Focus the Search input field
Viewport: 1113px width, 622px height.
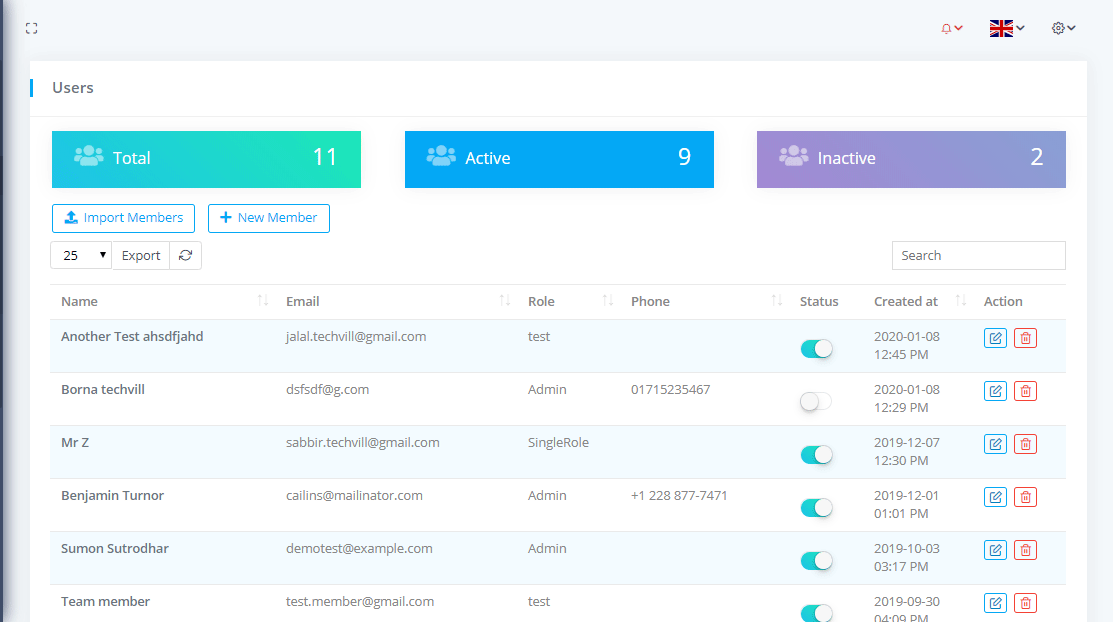[x=978, y=256]
